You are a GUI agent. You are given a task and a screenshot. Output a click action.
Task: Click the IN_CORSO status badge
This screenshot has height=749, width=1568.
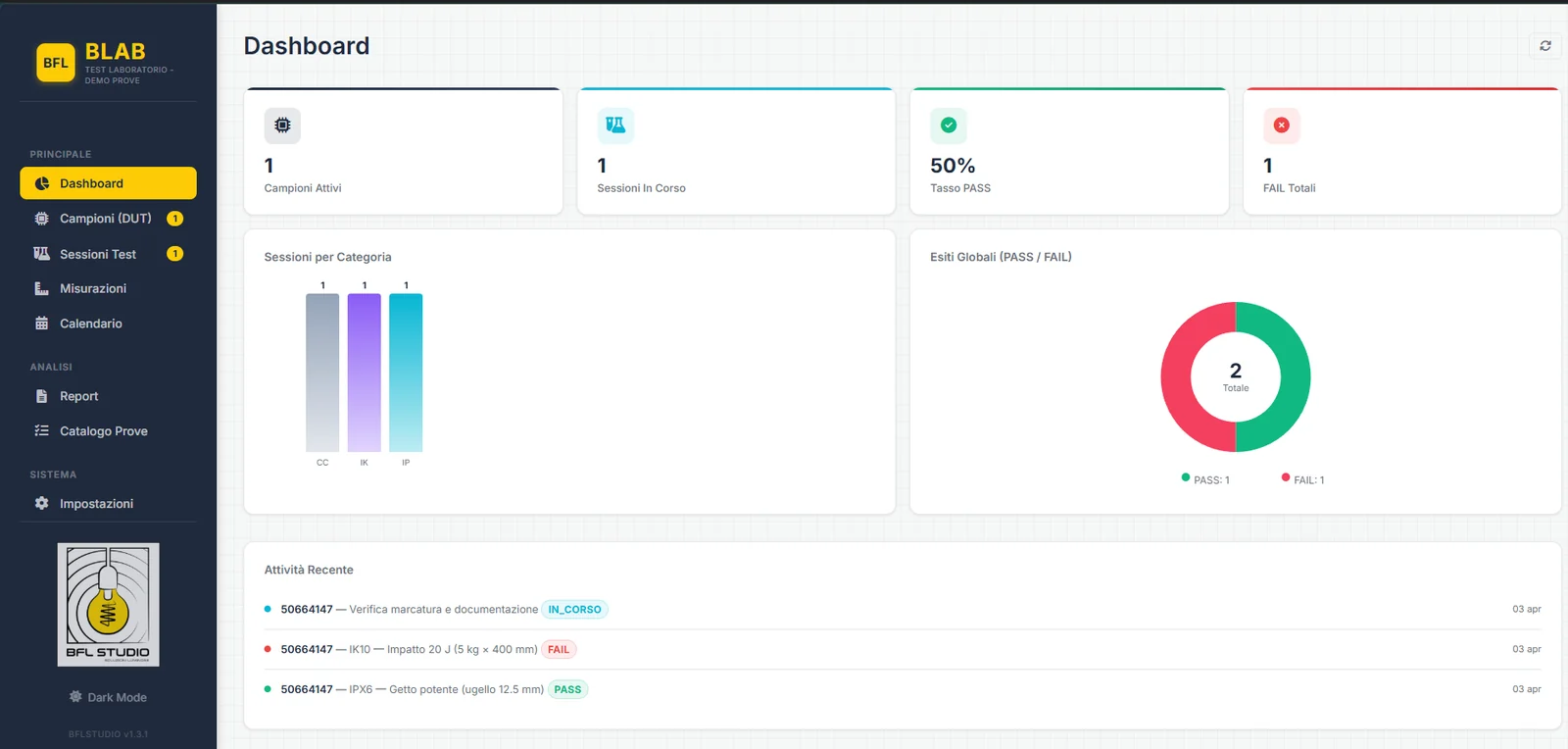(575, 609)
